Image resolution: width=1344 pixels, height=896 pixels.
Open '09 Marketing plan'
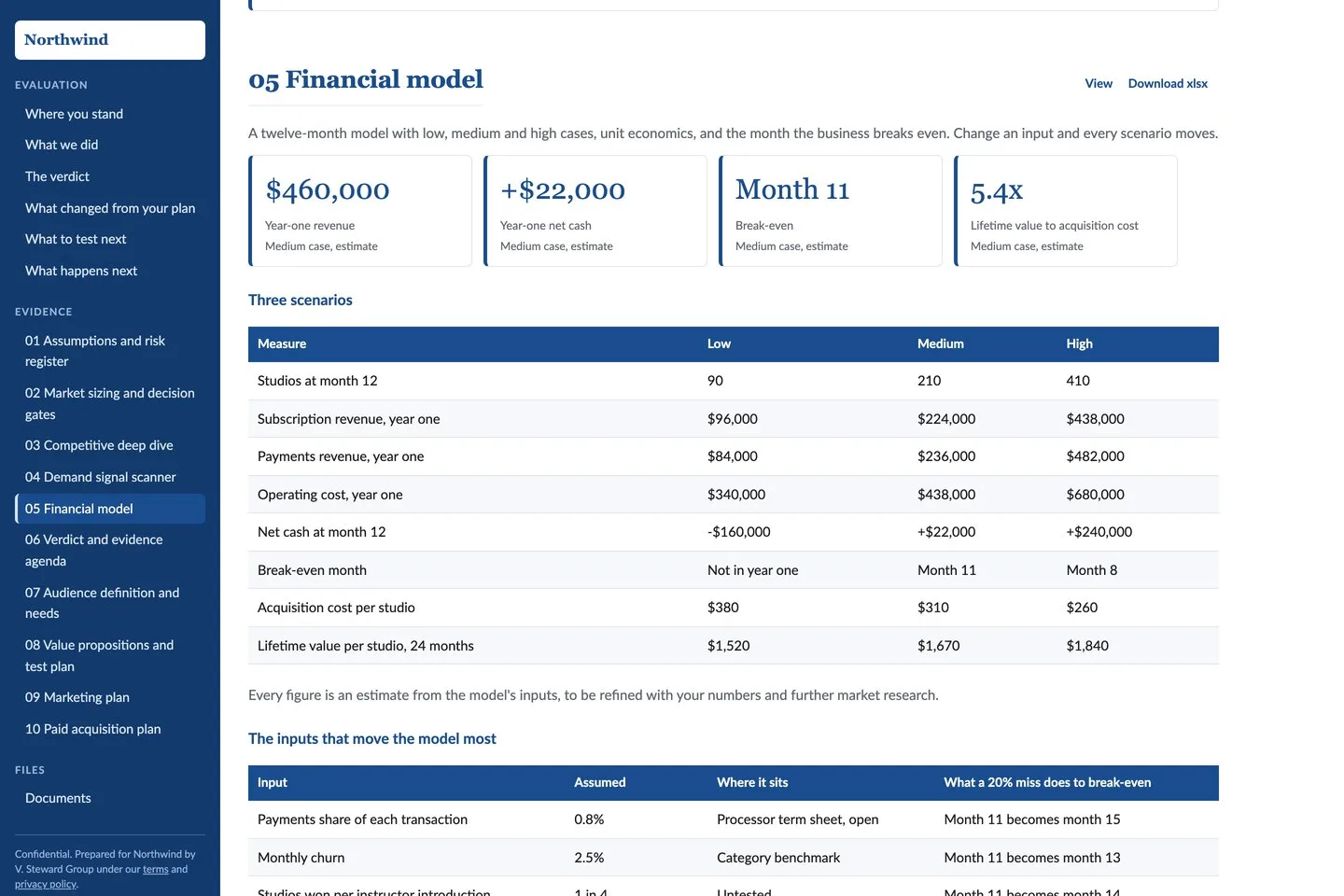(77, 697)
